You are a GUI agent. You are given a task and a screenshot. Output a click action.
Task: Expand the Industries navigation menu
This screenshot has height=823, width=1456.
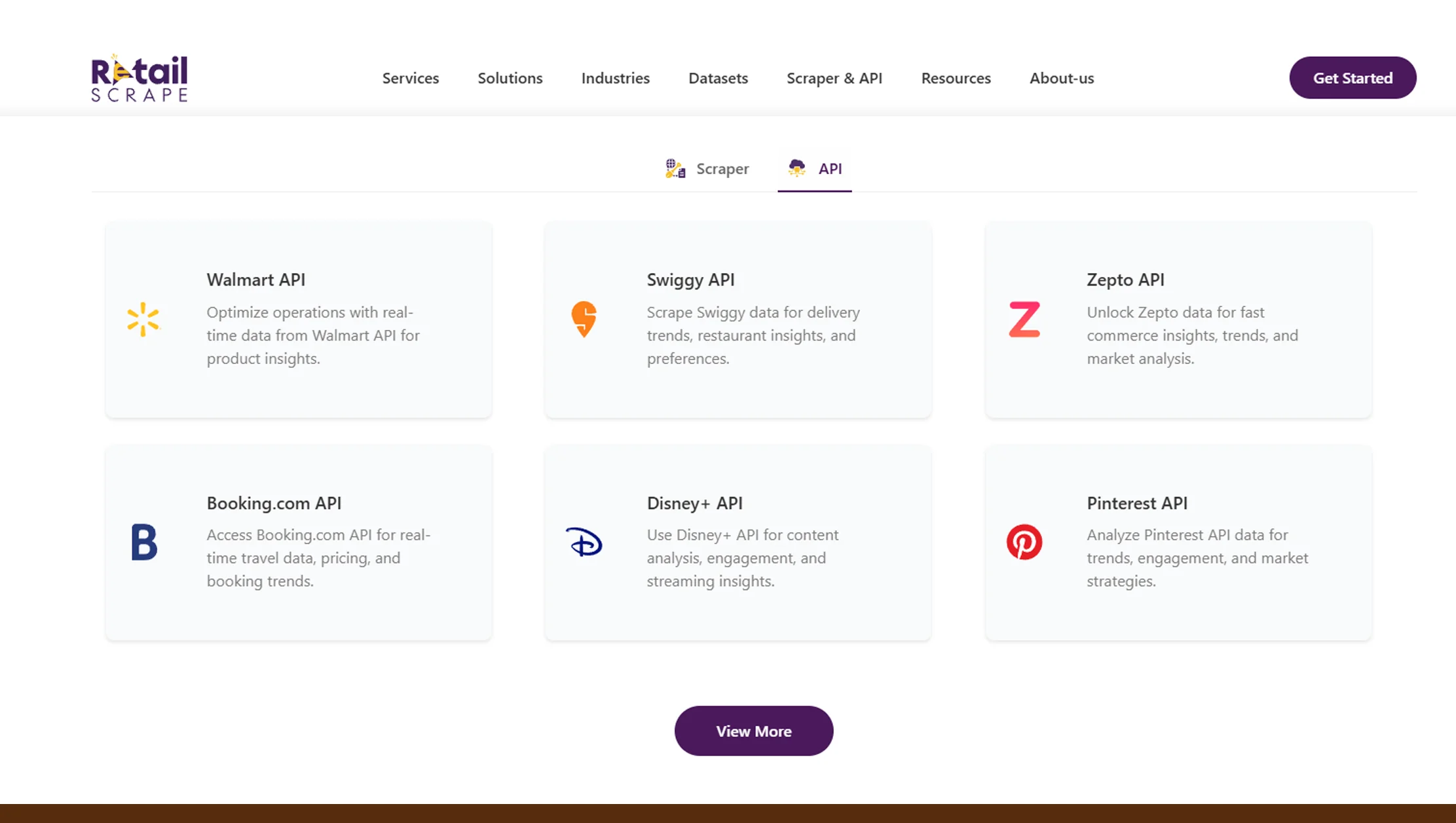[x=614, y=78]
